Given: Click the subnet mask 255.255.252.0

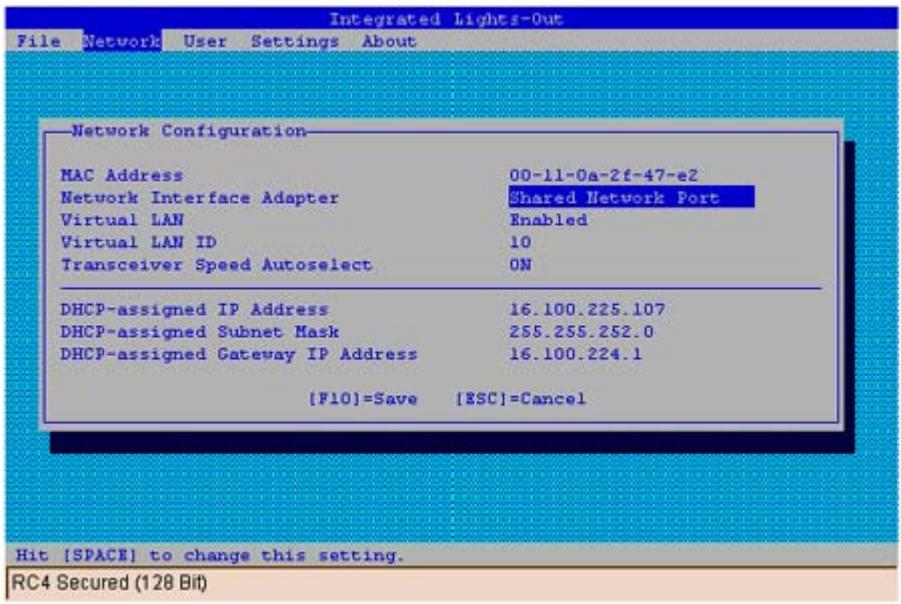Looking at the screenshot, I should point(582,332).
